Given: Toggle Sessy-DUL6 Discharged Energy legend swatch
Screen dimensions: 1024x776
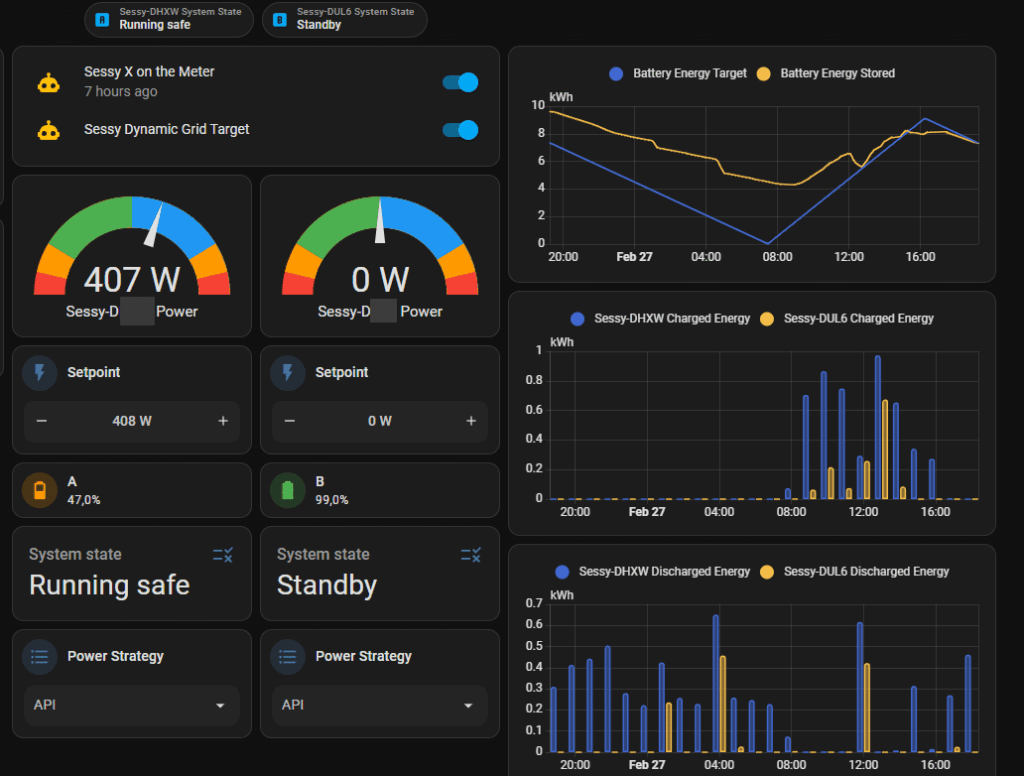Looking at the screenshot, I should coord(767,572).
